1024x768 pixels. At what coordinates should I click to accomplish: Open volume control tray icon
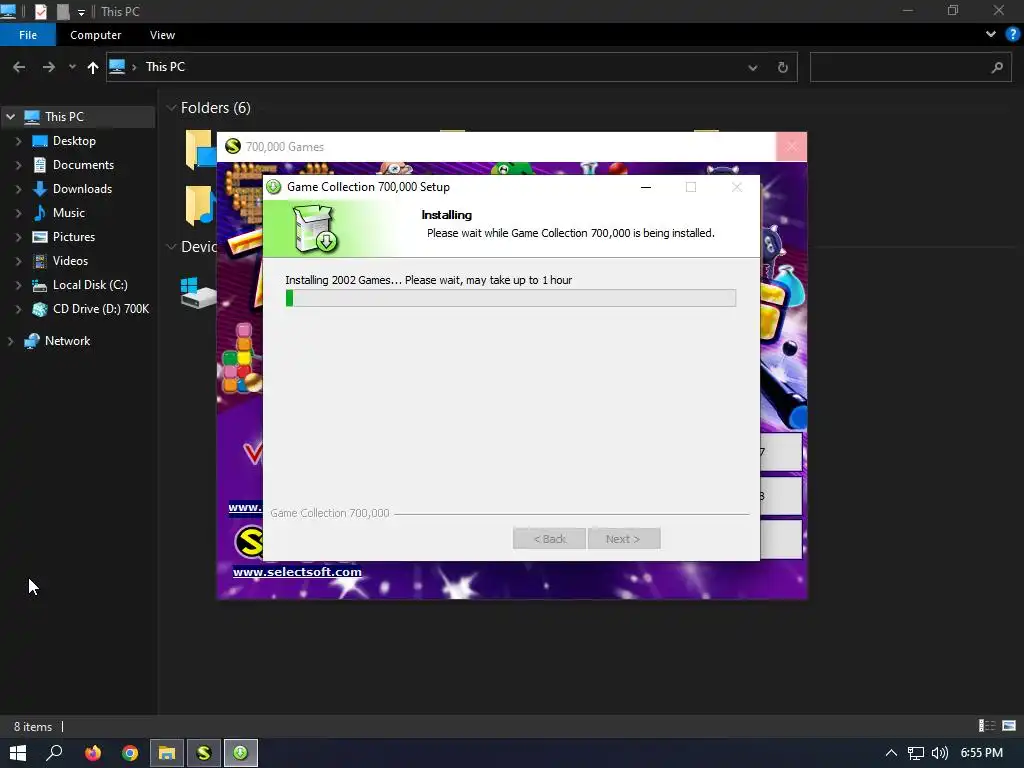point(940,753)
